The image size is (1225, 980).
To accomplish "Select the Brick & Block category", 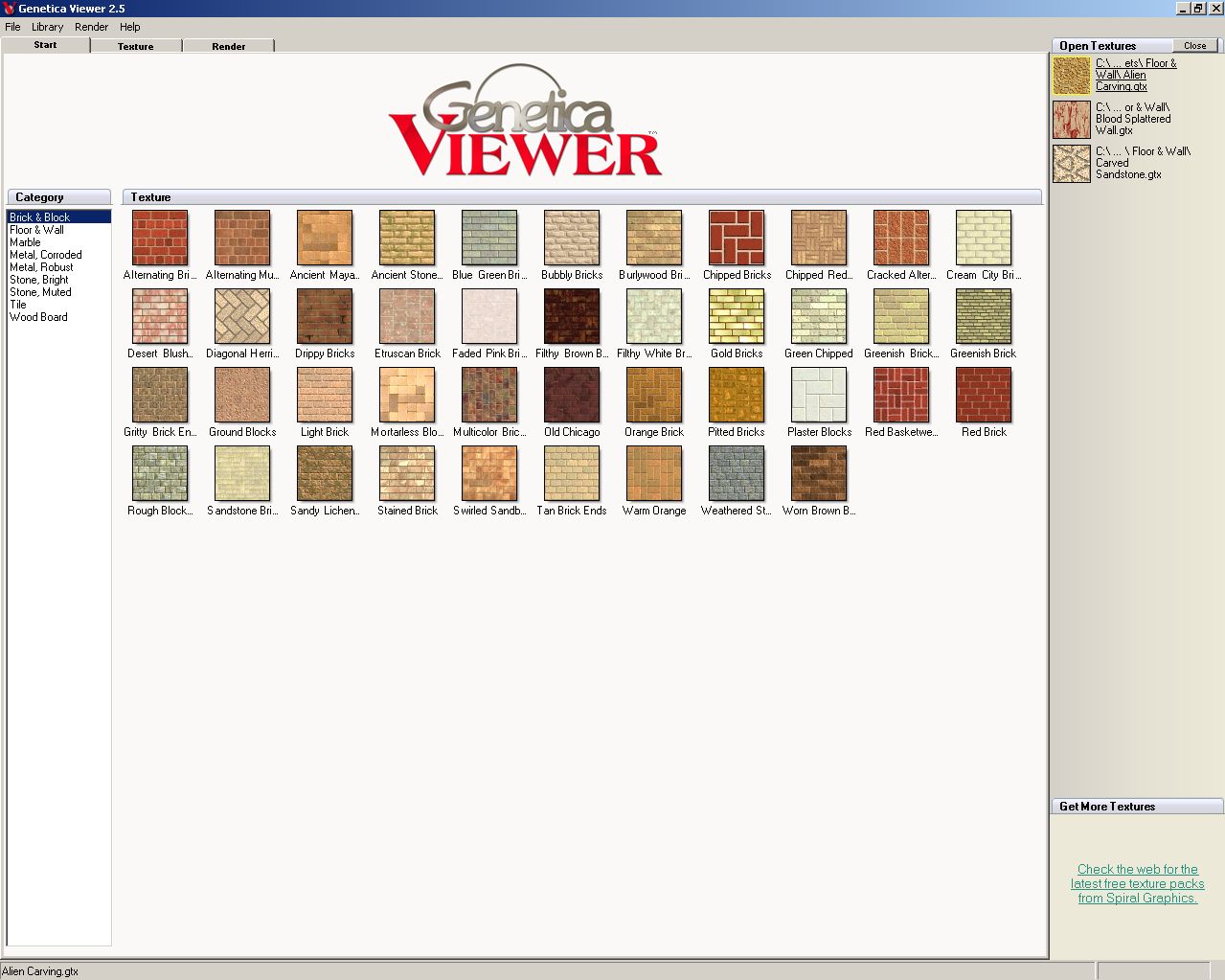I will click(58, 217).
